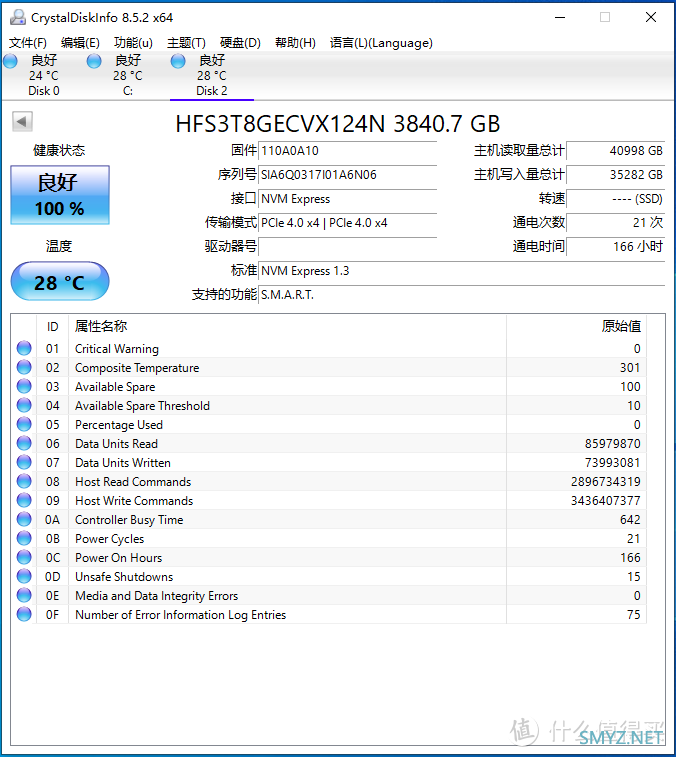Click status orb for Data Units Written row
Viewport: 676px width, 757px height.
pyautogui.click(x=24, y=463)
